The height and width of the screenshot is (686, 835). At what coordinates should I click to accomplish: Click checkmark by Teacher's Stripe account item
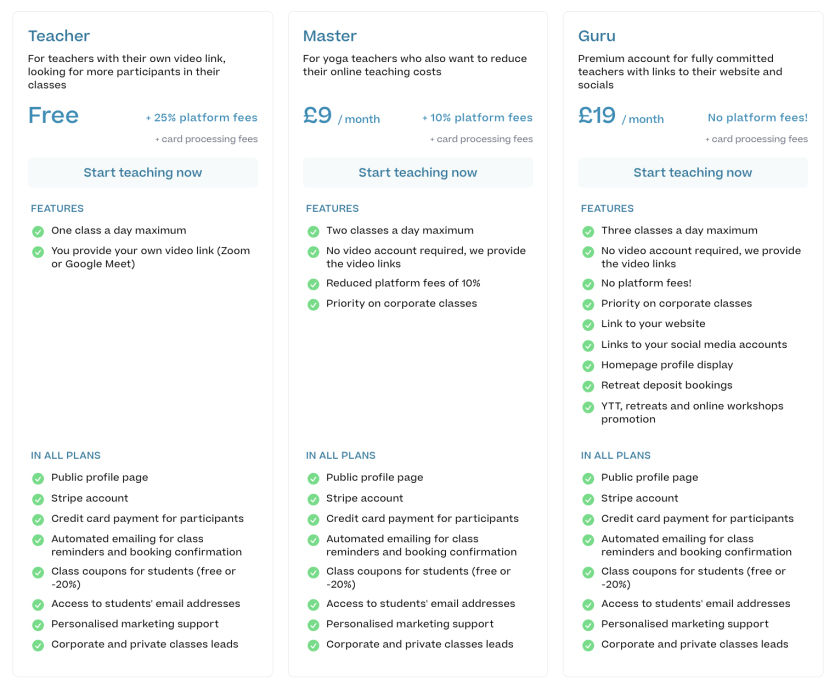(x=38, y=499)
